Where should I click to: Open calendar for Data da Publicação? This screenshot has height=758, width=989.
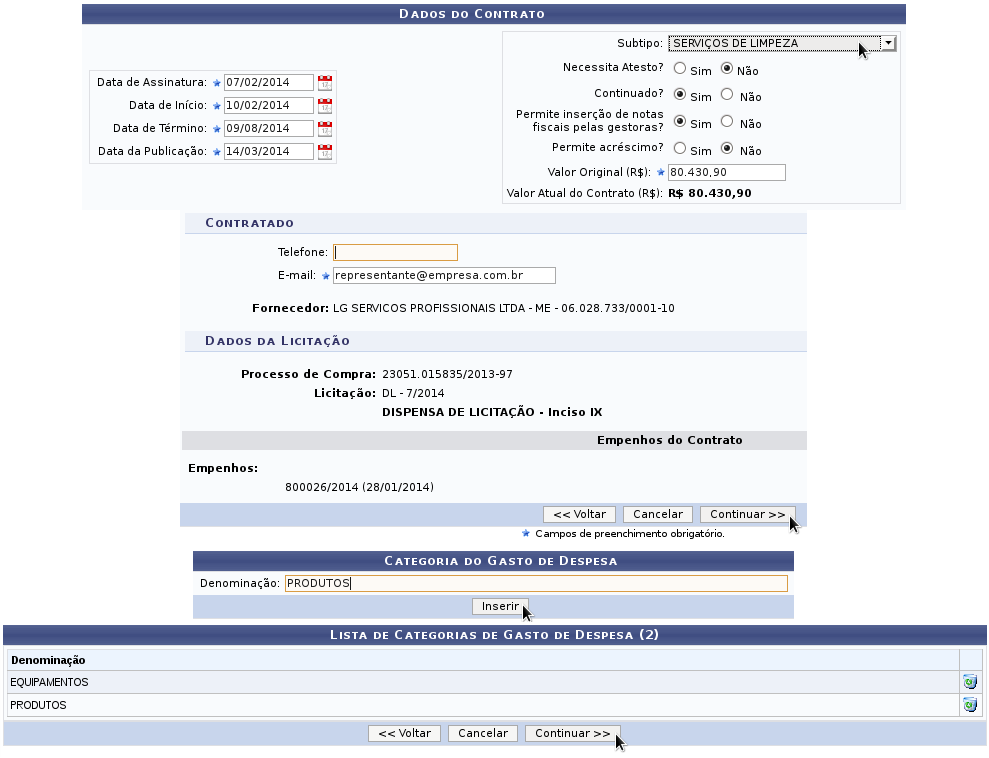point(325,151)
